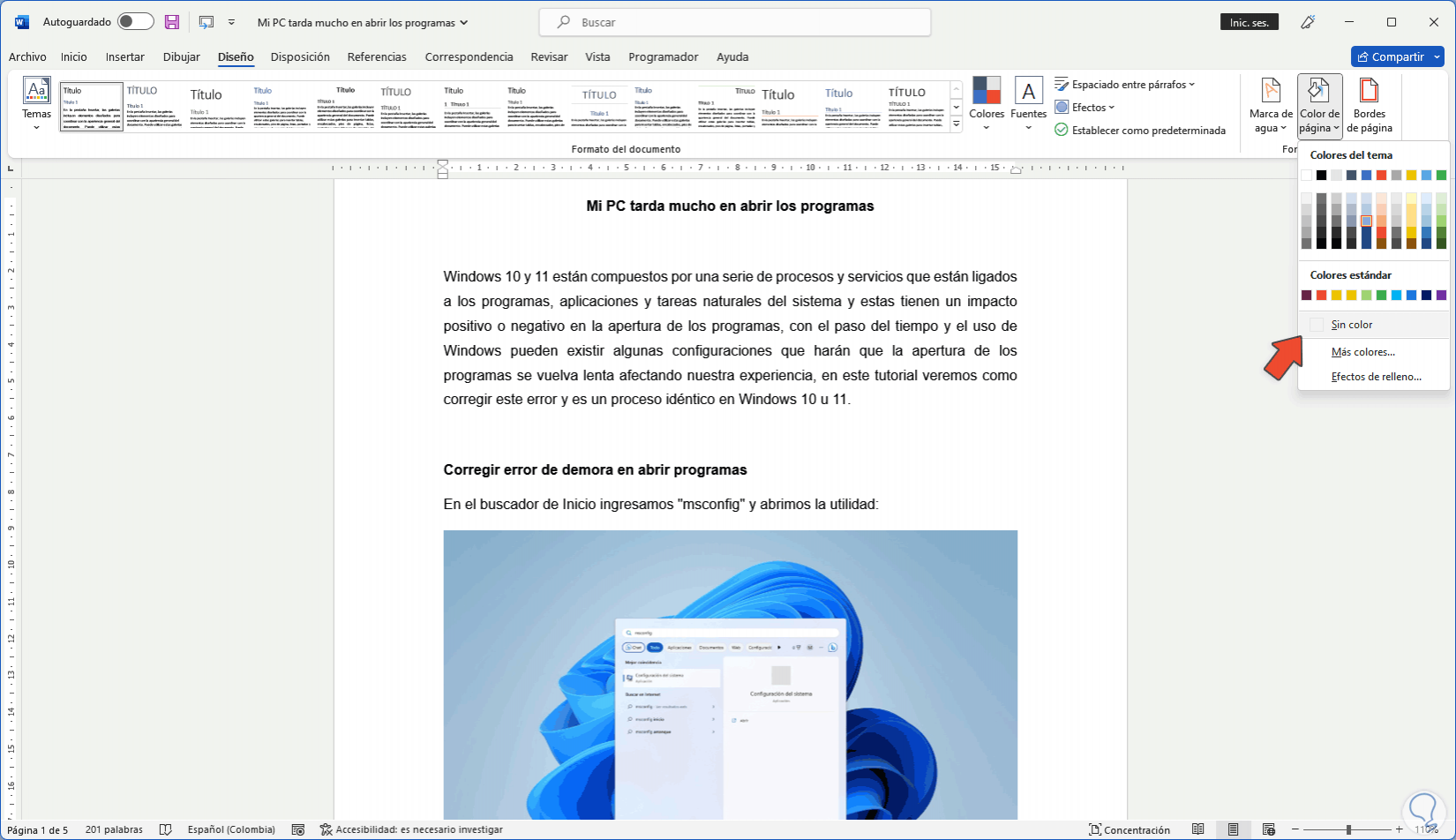Screen dimensions: 1456x840
Task: Click the zoom out minus button
Action: click(x=1296, y=829)
